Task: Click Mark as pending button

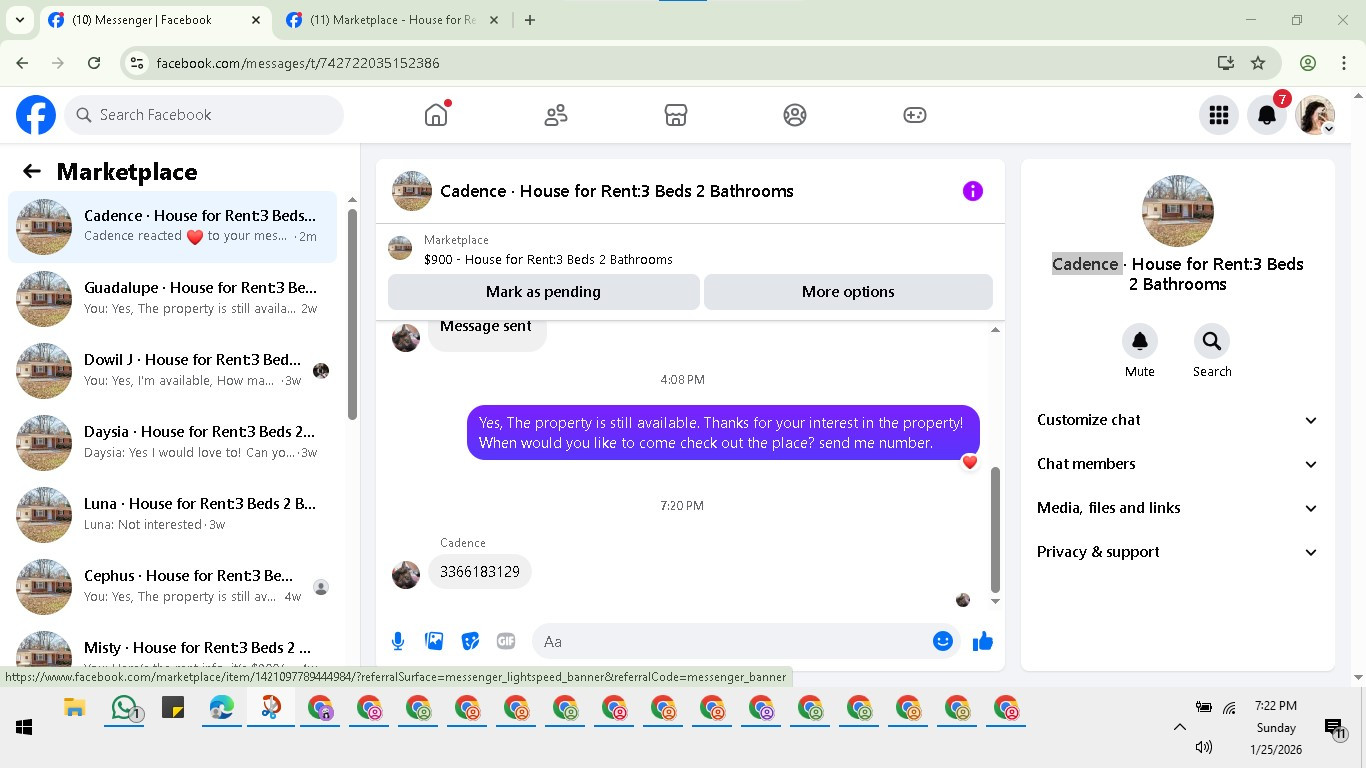Action: click(543, 292)
